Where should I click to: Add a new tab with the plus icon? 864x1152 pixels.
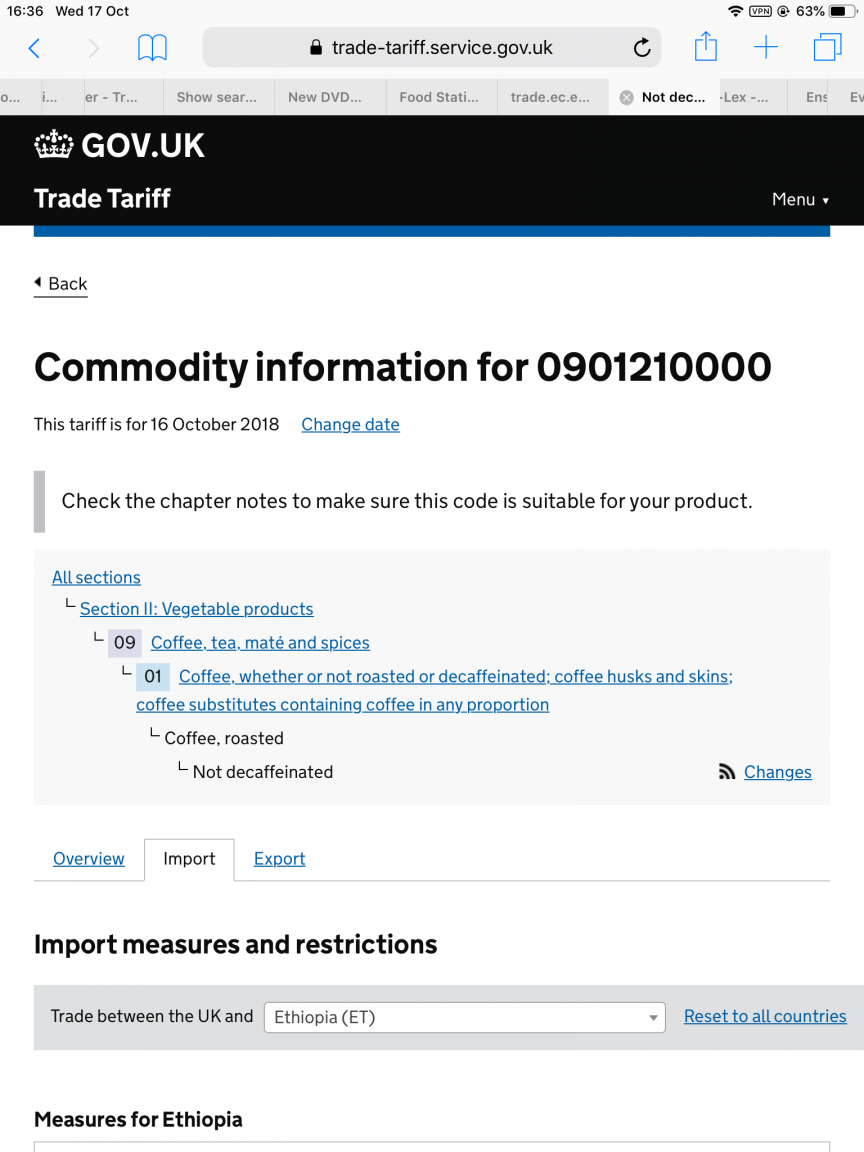(x=766, y=48)
